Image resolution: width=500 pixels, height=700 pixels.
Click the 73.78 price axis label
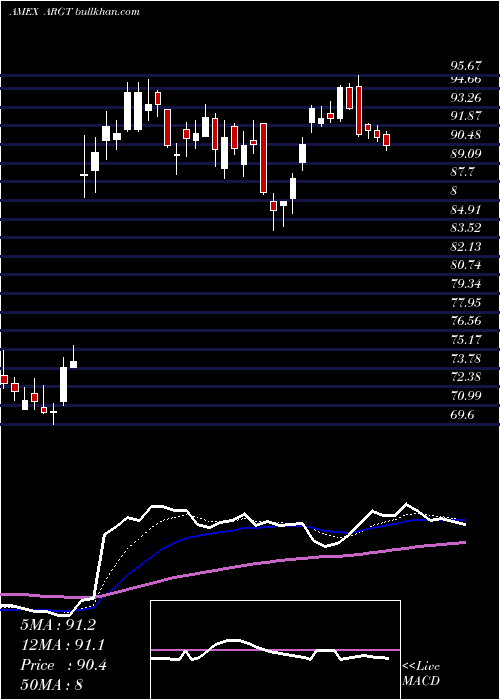tap(466, 358)
